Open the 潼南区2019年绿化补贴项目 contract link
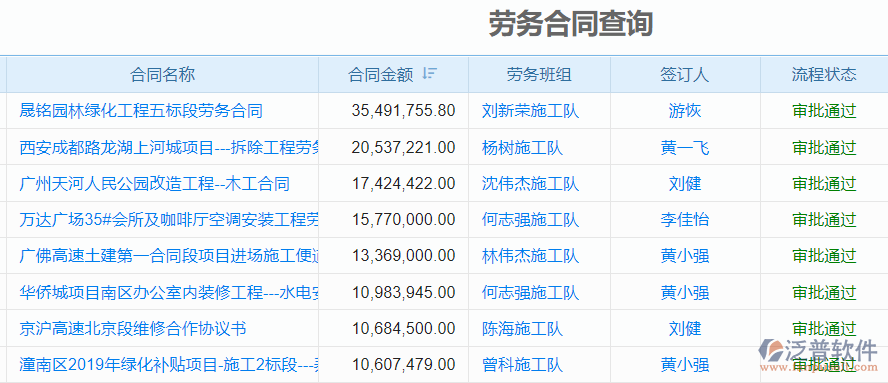The height and width of the screenshot is (383, 888). (169, 364)
